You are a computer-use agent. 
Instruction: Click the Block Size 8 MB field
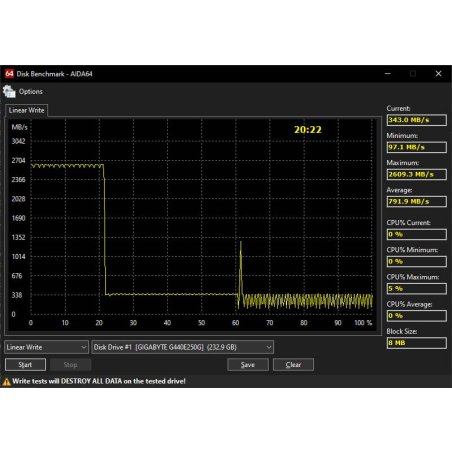(x=416, y=343)
